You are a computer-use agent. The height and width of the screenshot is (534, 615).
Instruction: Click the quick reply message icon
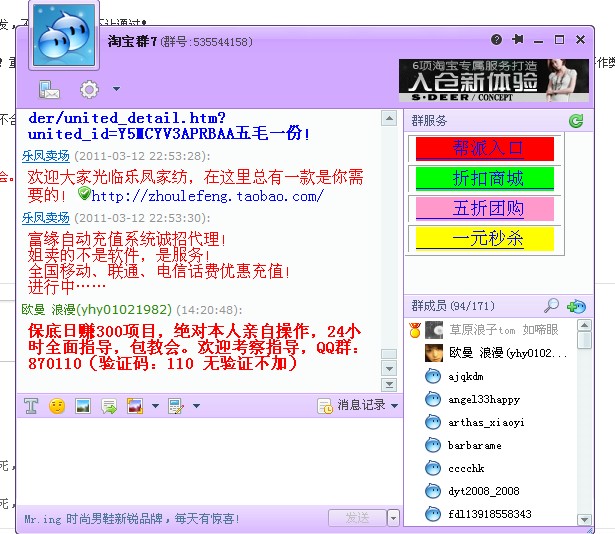click(x=109, y=406)
